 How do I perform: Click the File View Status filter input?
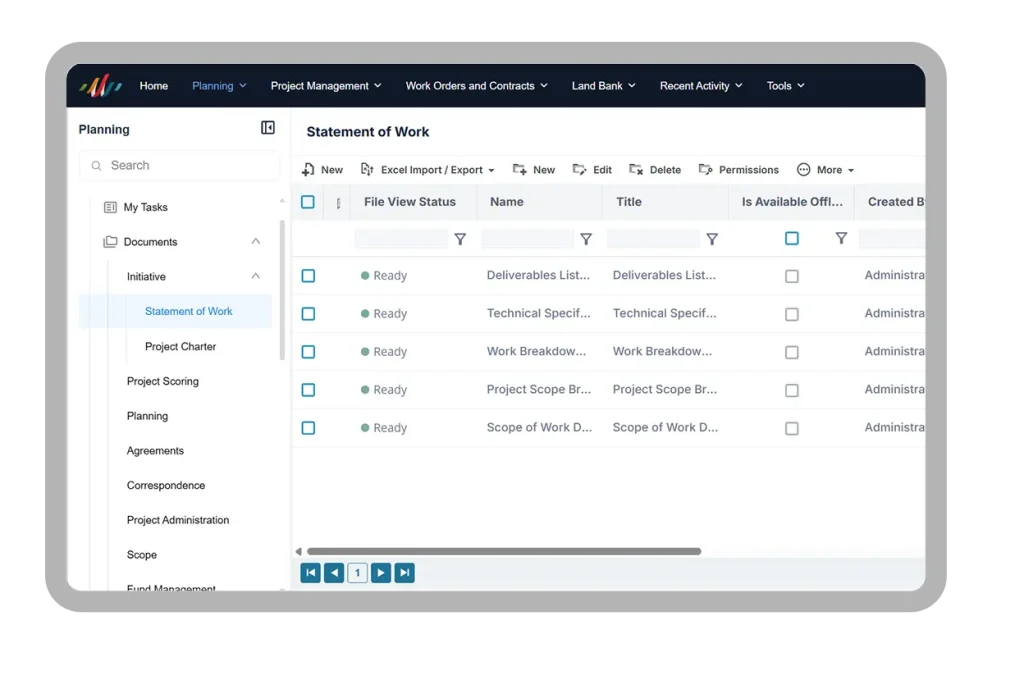402,239
